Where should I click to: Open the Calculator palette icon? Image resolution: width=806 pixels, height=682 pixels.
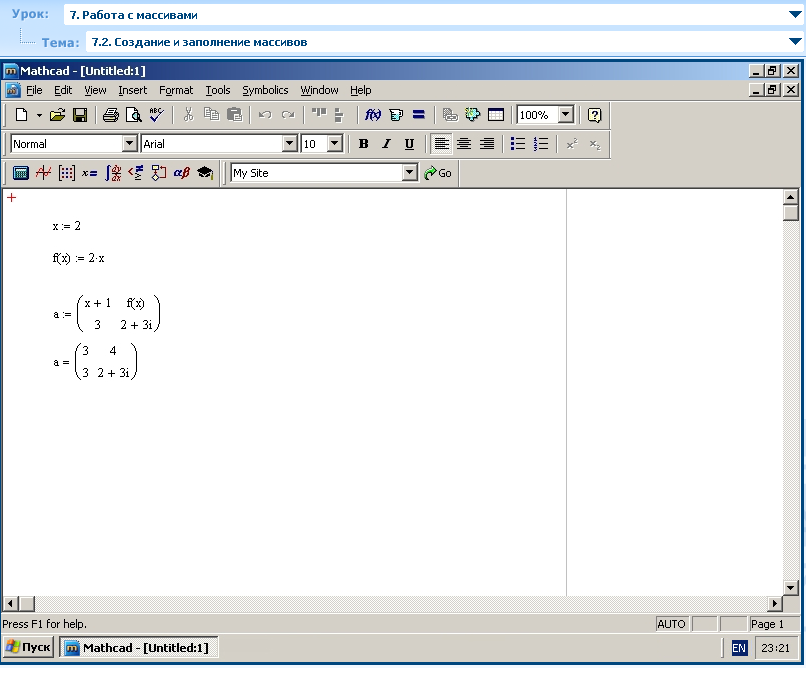point(21,173)
